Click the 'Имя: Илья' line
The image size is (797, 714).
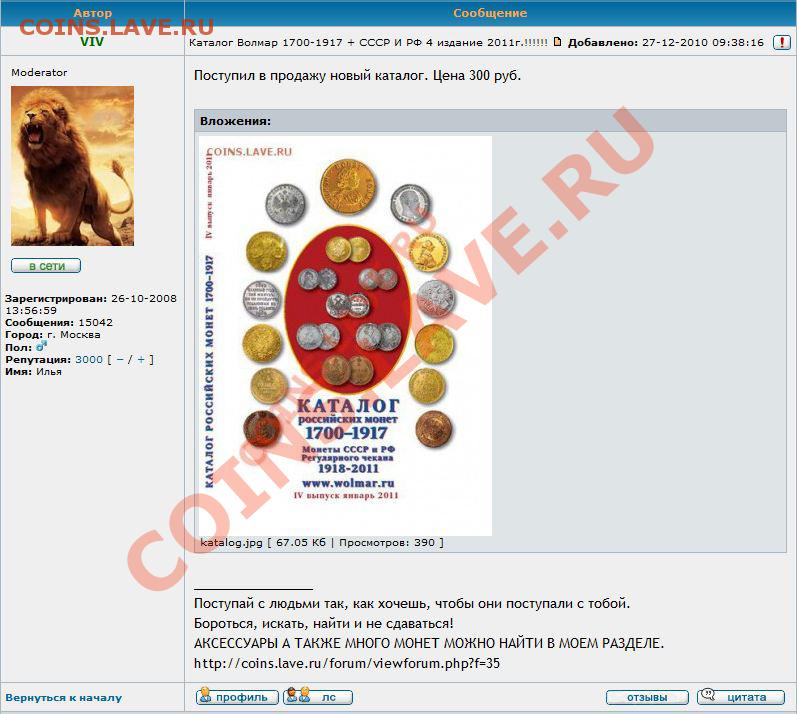[x=34, y=372]
